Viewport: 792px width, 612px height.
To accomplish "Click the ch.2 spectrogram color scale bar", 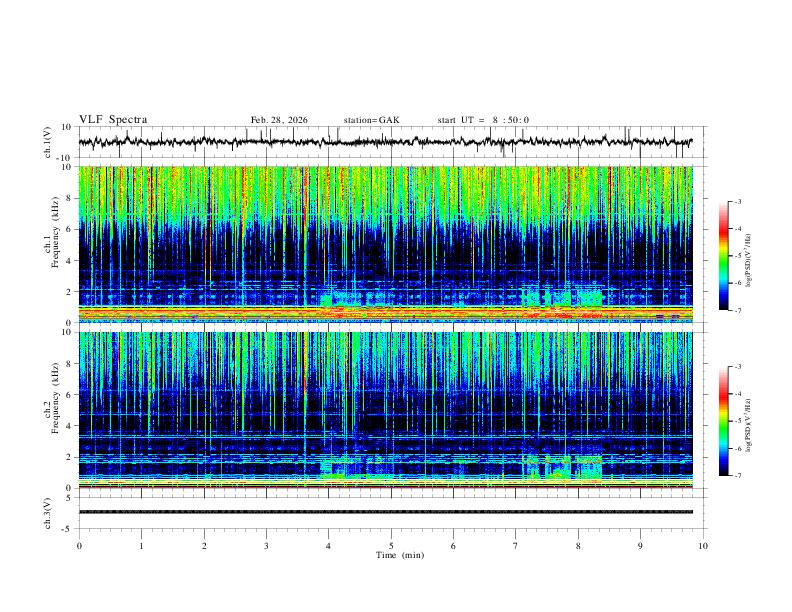I will coord(723,421).
